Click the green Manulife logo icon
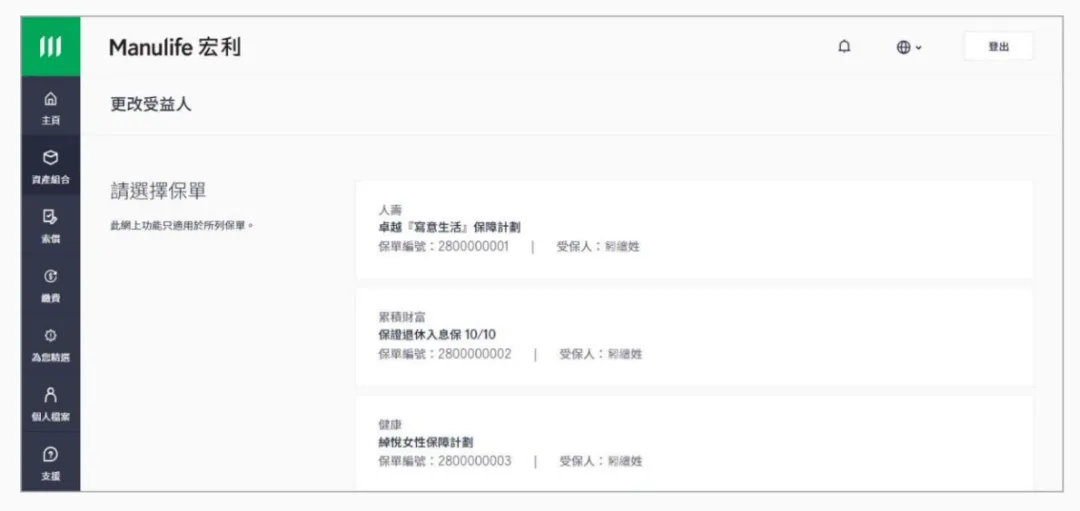Image resolution: width=1080 pixels, height=511 pixels. pos(50,46)
